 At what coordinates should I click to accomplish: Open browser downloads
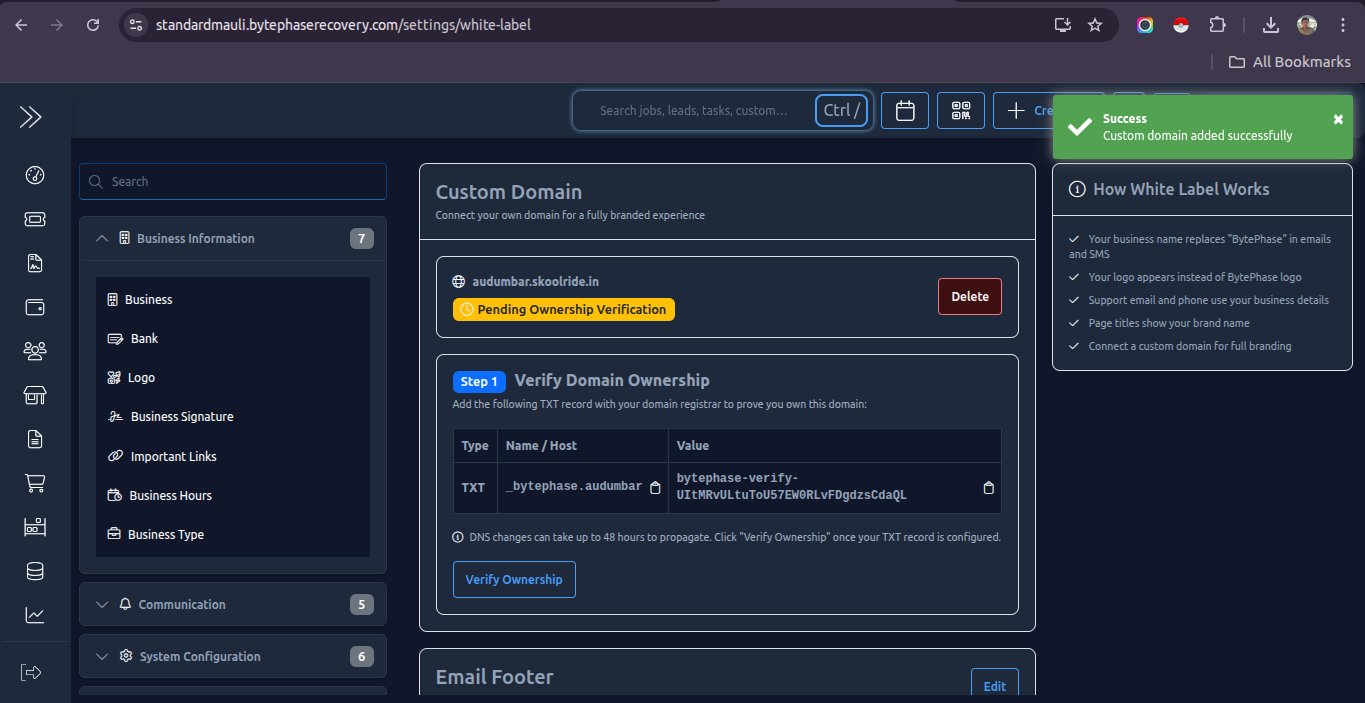click(1271, 25)
